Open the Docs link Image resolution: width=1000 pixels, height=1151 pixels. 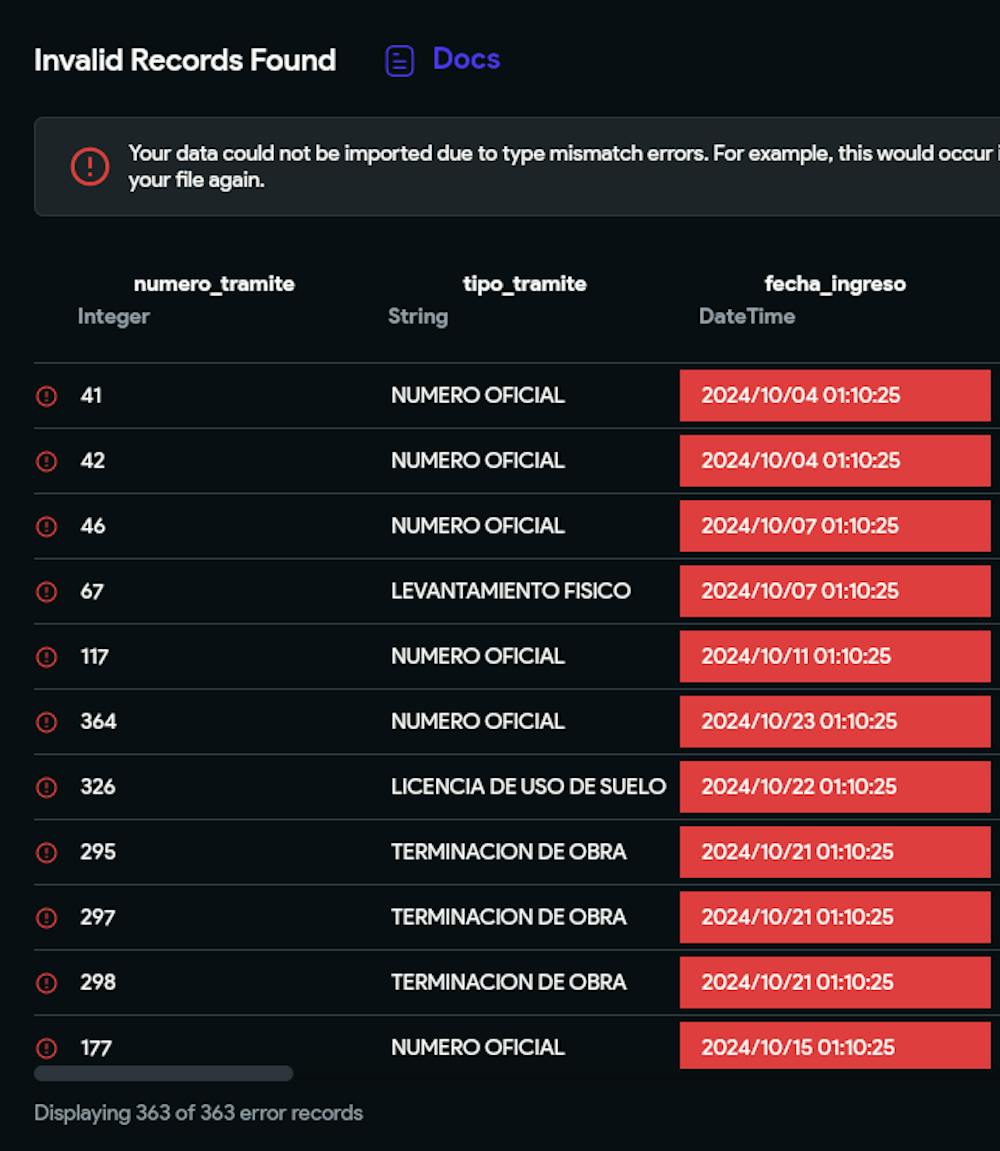[466, 60]
